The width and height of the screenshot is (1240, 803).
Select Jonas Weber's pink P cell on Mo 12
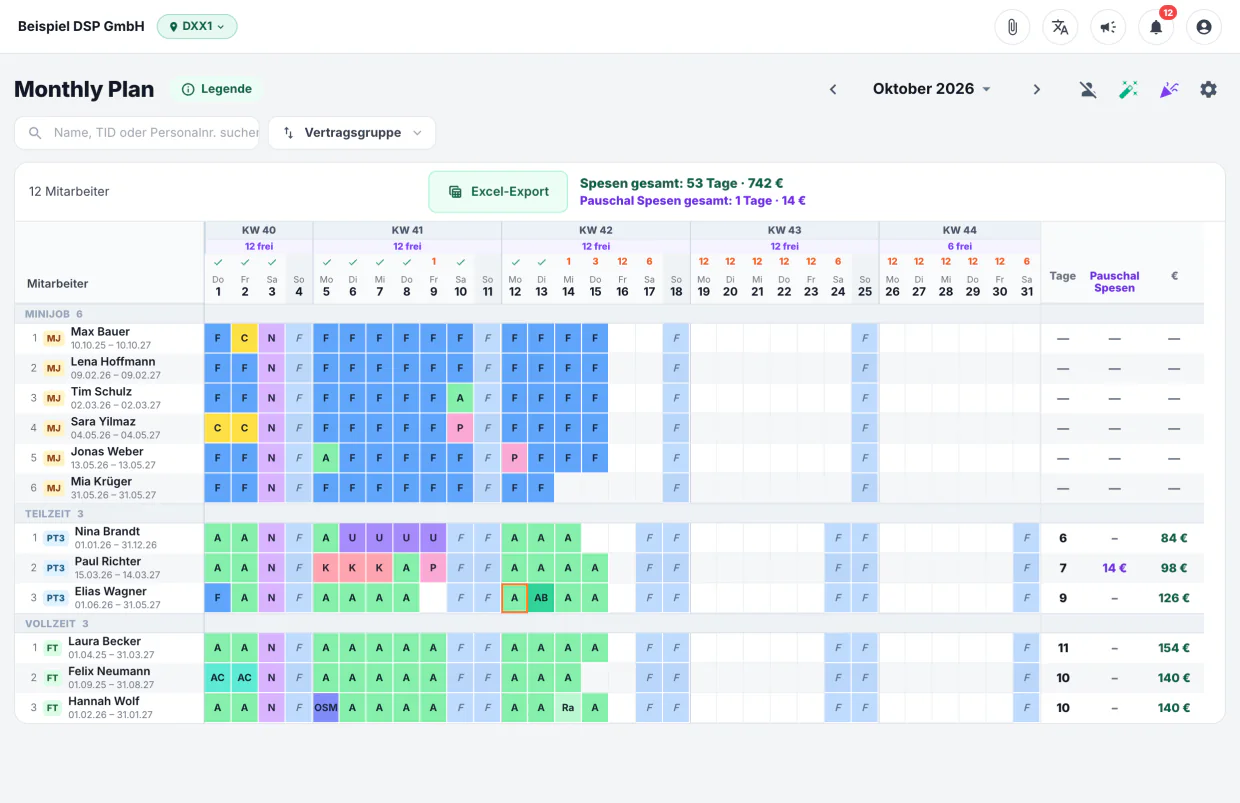click(x=515, y=458)
